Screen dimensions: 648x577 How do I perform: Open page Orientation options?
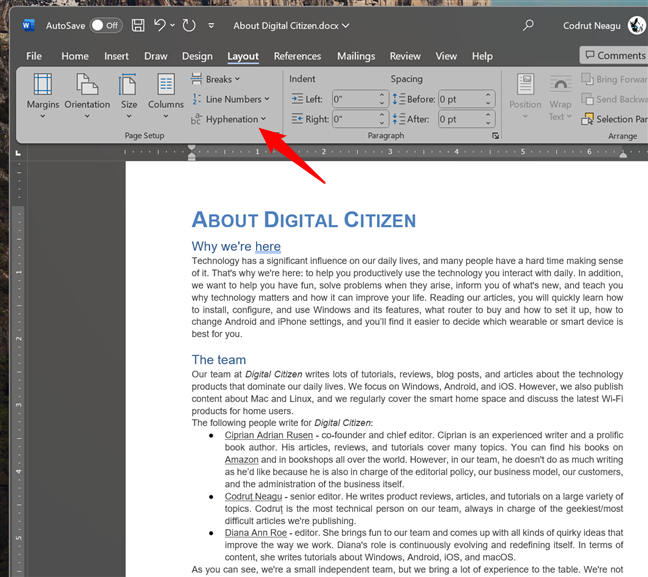[87, 96]
